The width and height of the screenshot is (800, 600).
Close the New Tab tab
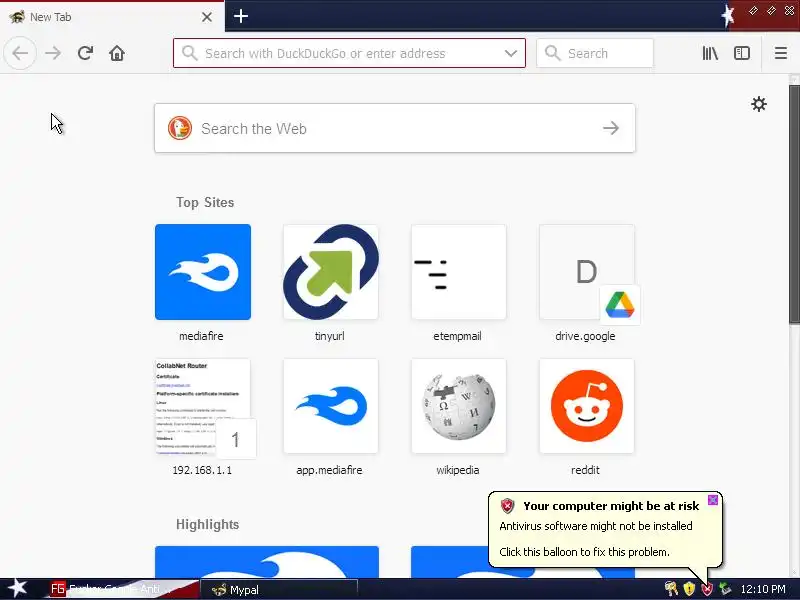pos(207,17)
